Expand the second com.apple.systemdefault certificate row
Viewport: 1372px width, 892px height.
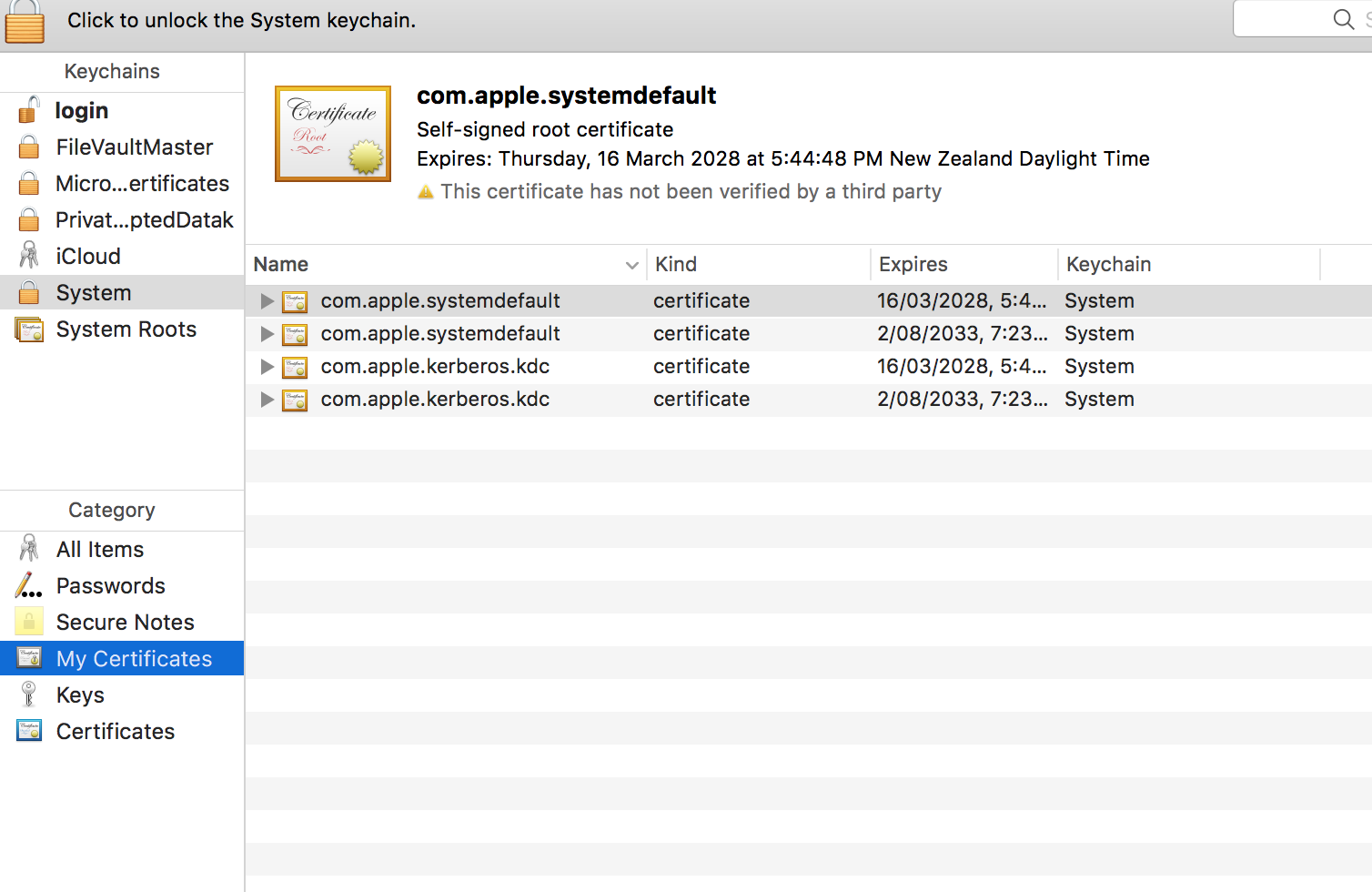pos(267,334)
